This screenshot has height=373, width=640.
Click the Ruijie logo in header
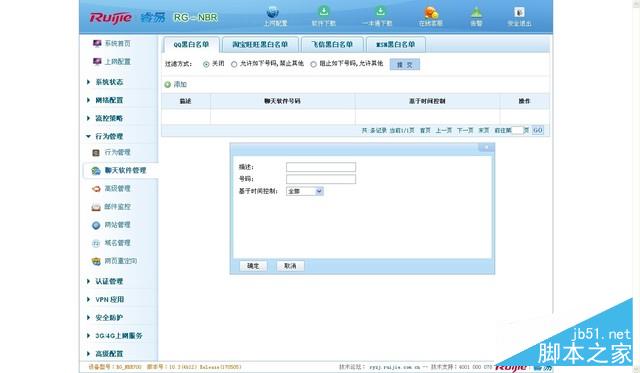point(111,18)
